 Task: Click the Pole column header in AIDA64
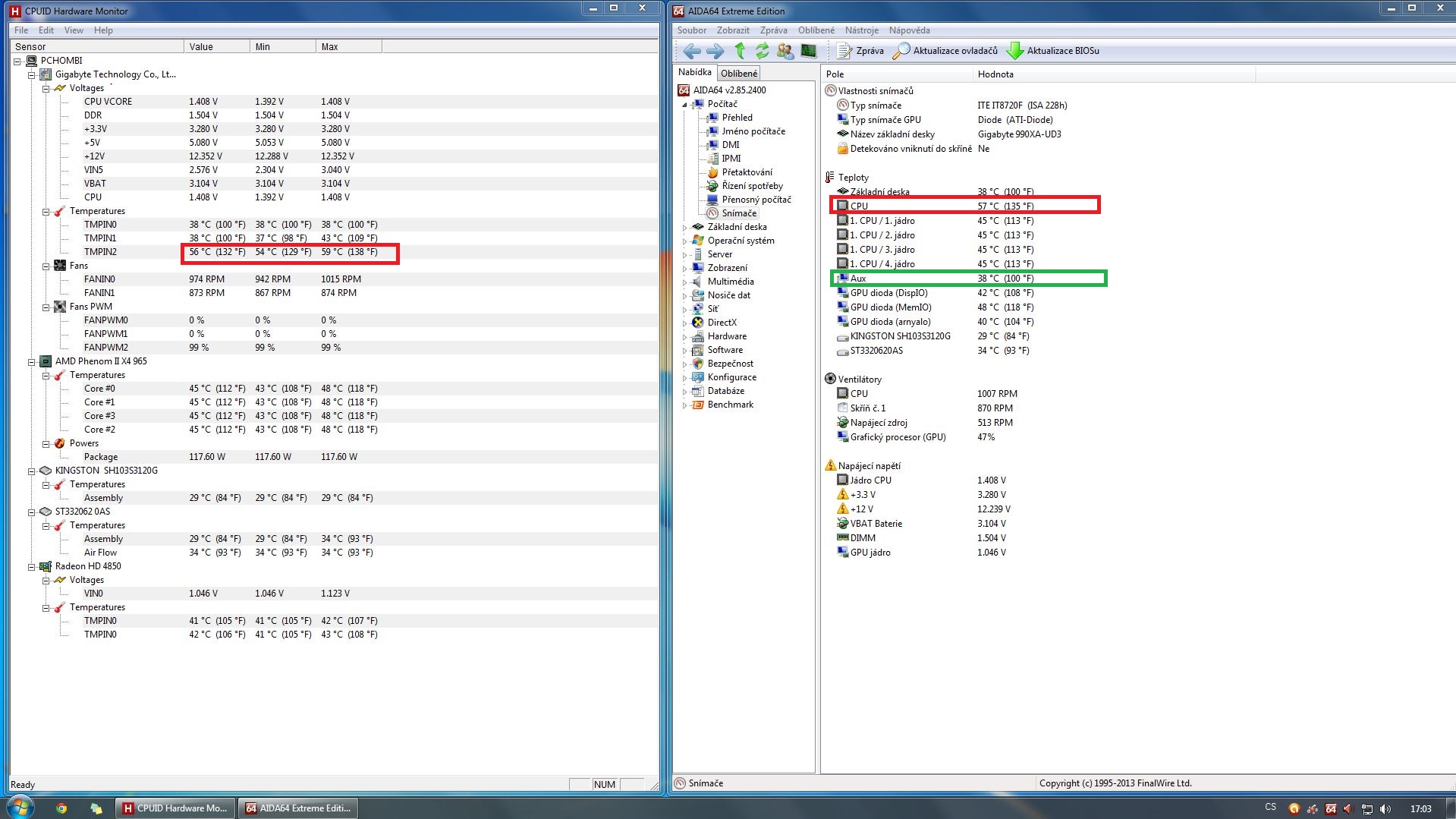(x=897, y=74)
